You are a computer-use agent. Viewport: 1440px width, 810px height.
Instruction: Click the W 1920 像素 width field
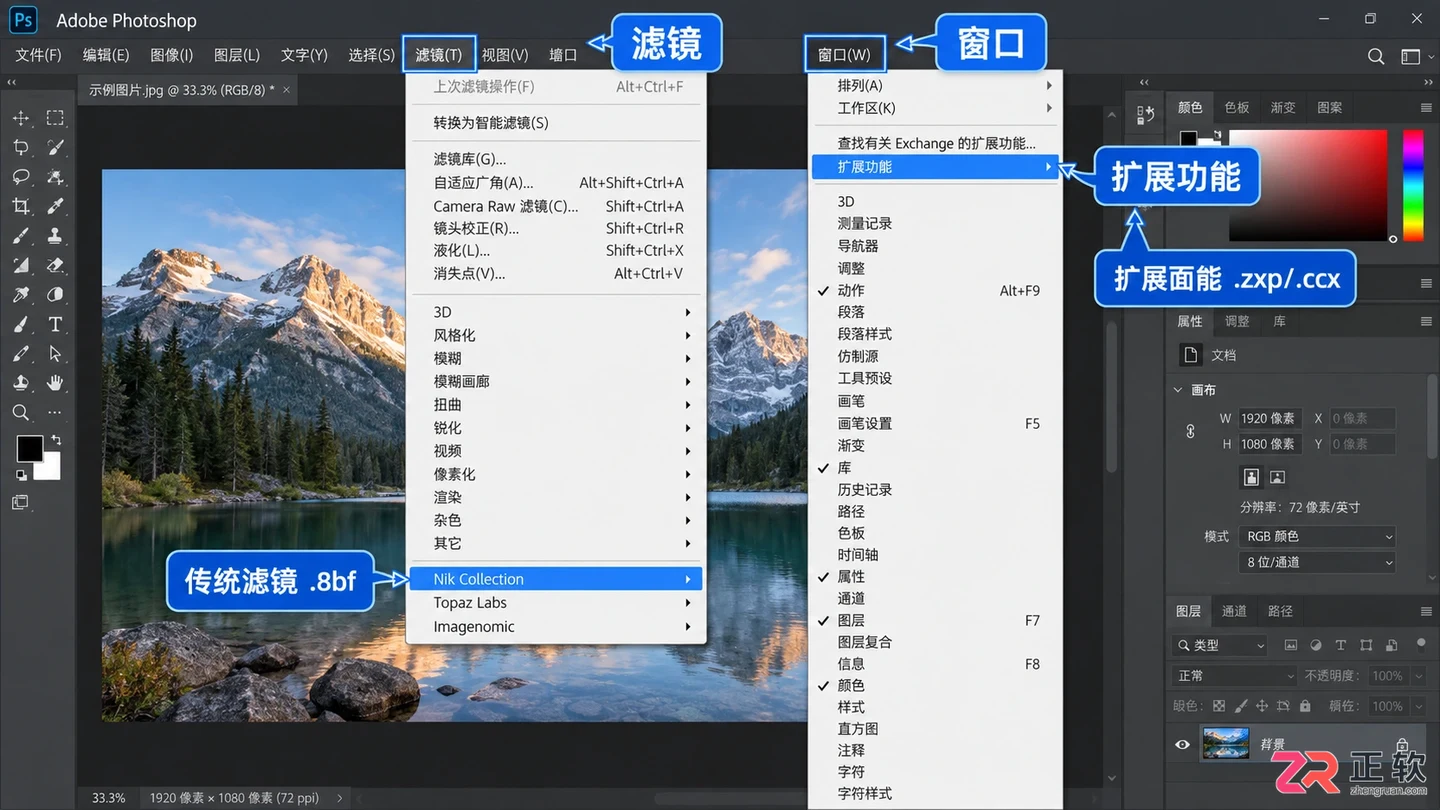point(1268,418)
